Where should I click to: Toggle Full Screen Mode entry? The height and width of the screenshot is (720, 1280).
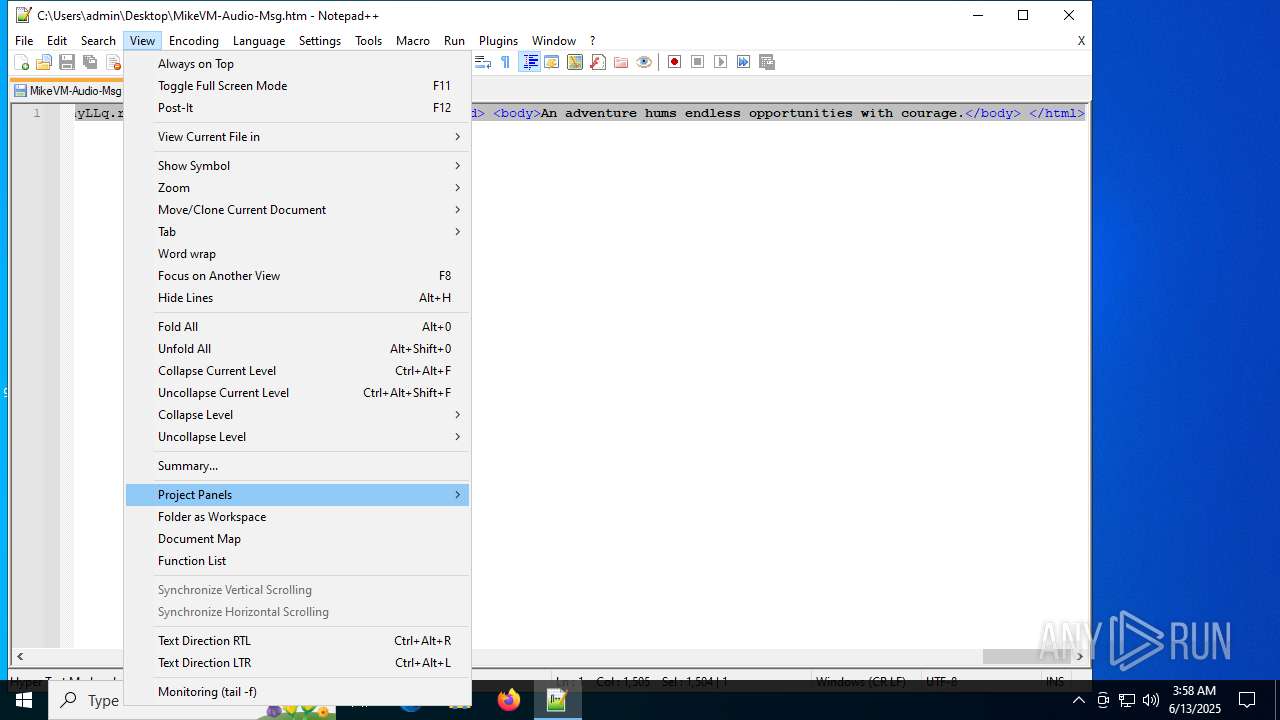click(x=297, y=86)
